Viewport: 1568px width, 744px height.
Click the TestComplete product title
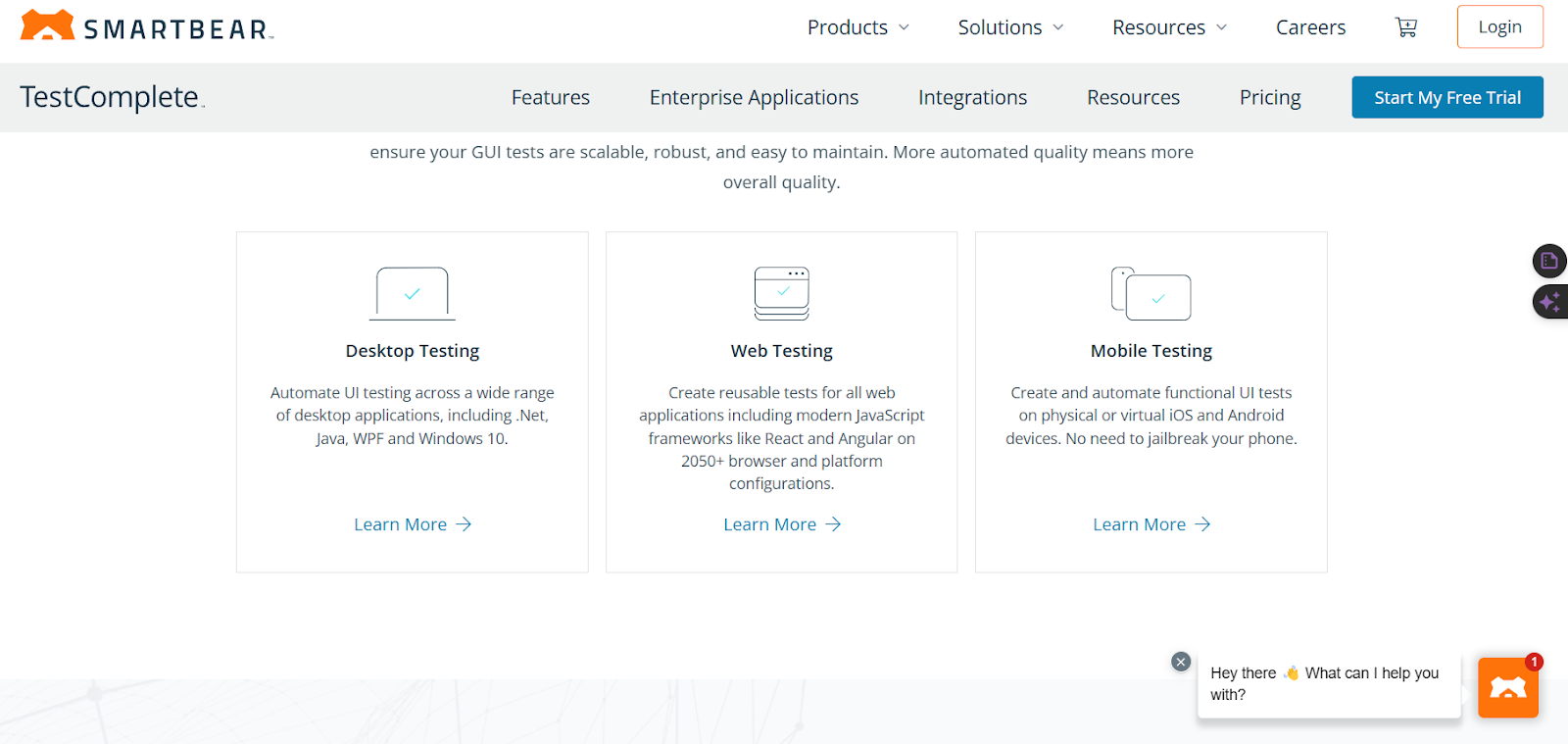(x=112, y=97)
